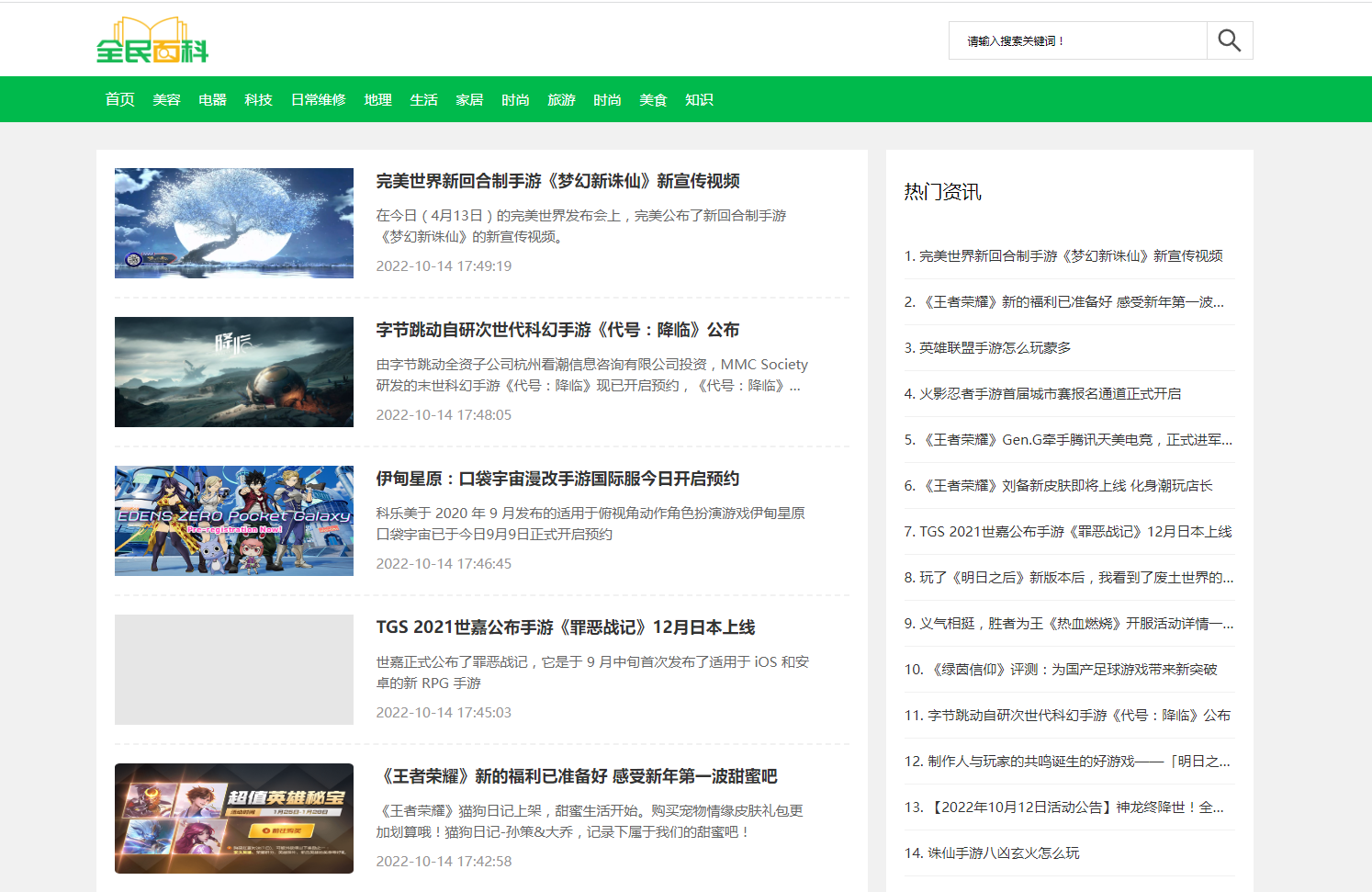Open the blank gray 罪恶战记 thumbnail

pyautogui.click(x=234, y=670)
